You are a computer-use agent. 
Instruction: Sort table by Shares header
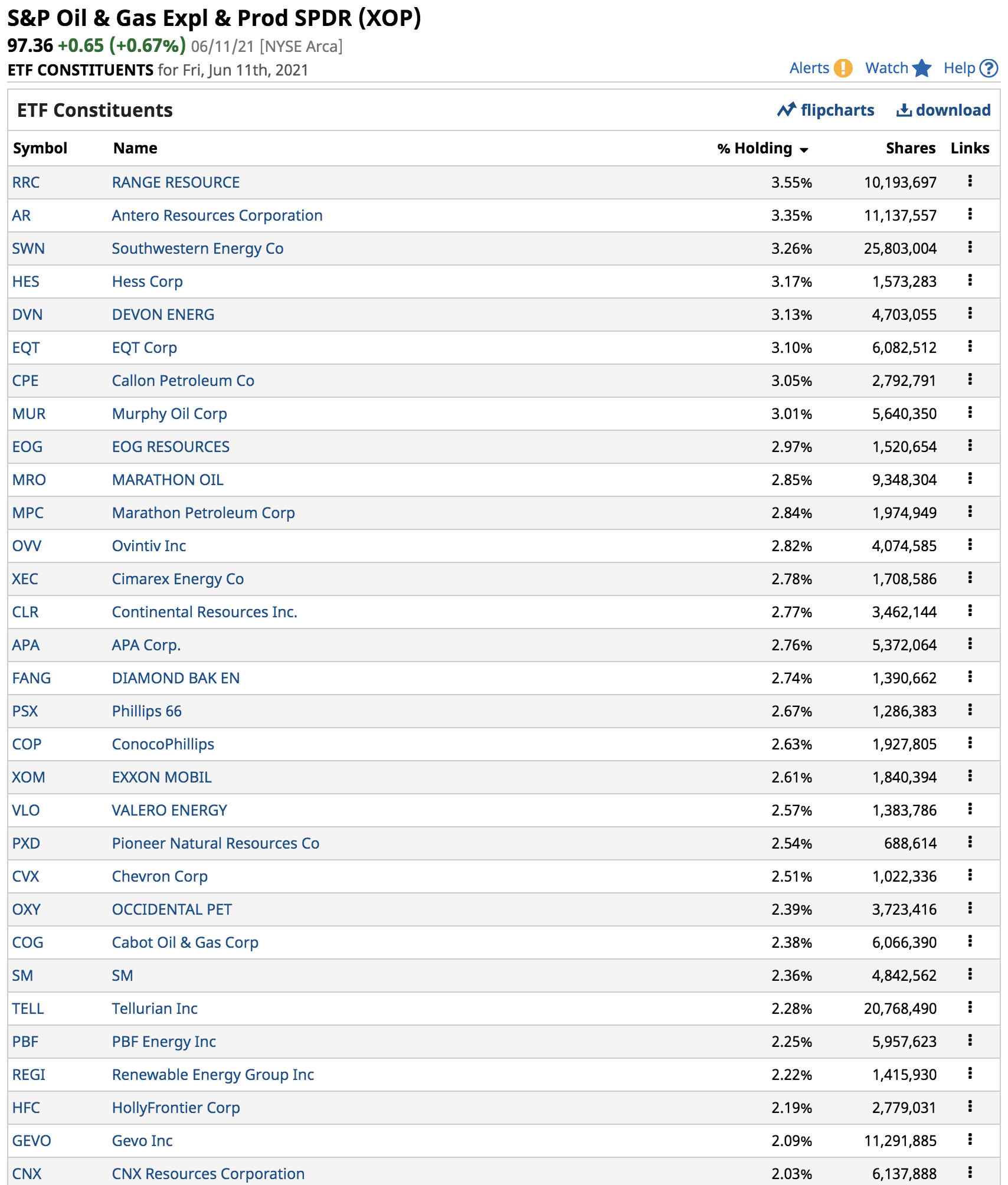(x=911, y=148)
